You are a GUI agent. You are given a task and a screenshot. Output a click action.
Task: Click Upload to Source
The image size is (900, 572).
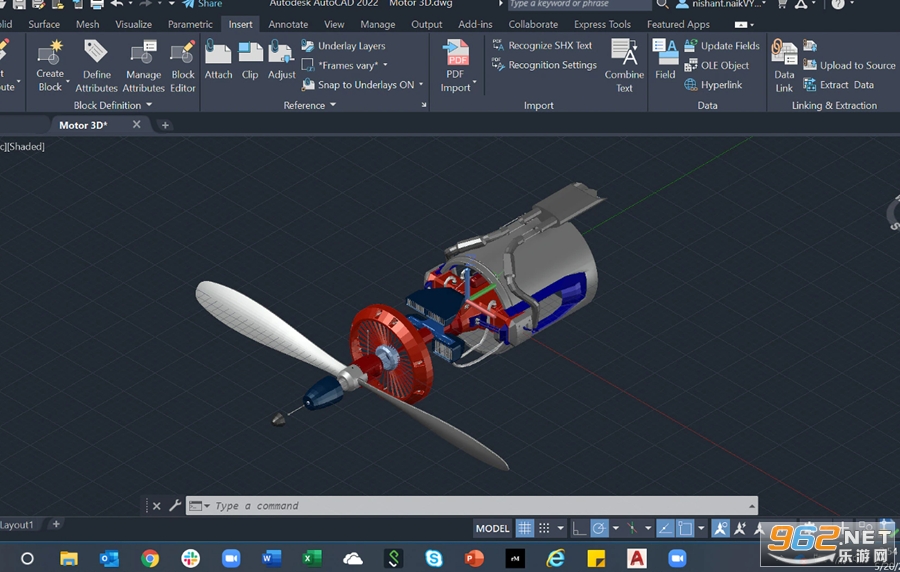click(849, 65)
